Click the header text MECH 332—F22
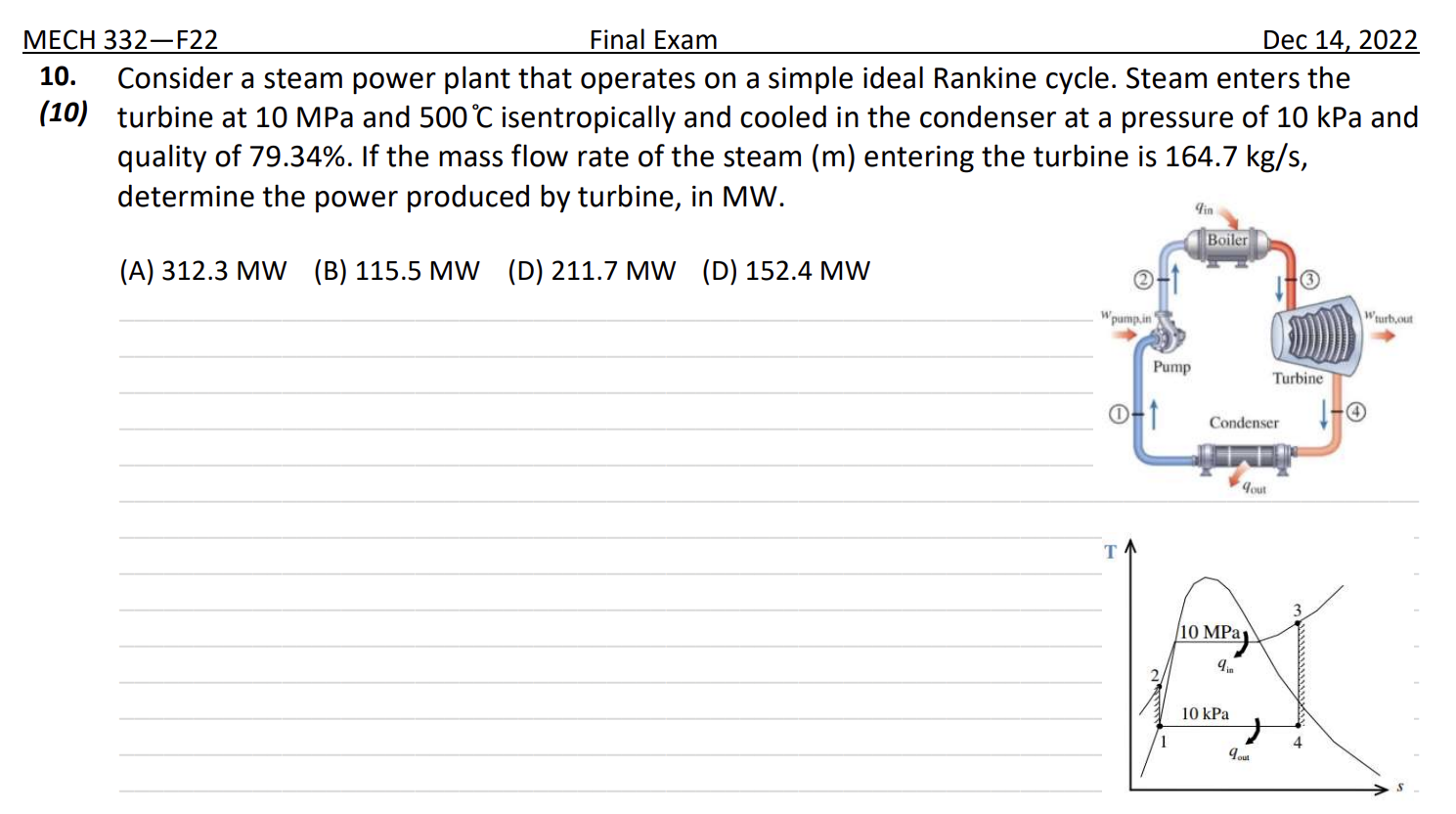1456x814 pixels. pos(120,40)
